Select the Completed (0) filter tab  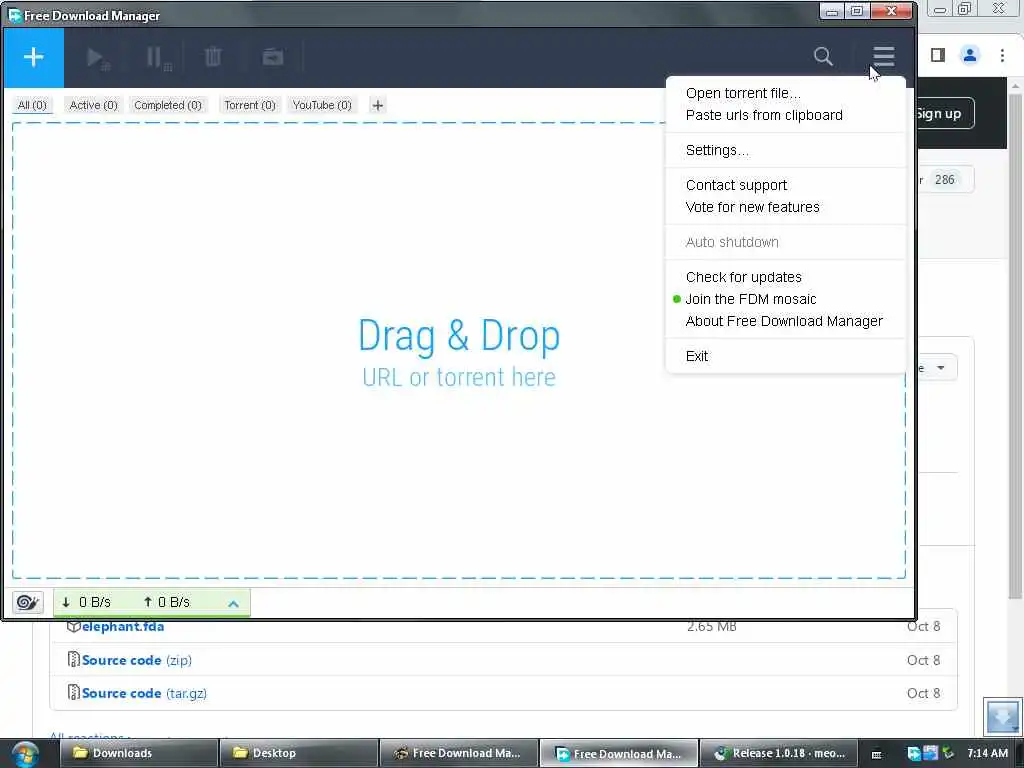[x=168, y=105]
